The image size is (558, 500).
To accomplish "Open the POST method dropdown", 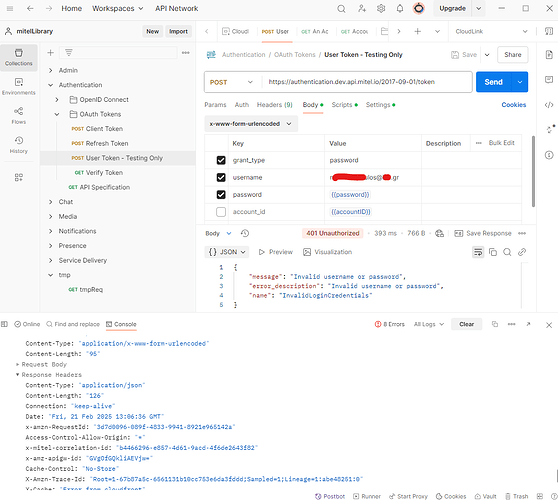I will pyautogui.click(x=232, y=82).
